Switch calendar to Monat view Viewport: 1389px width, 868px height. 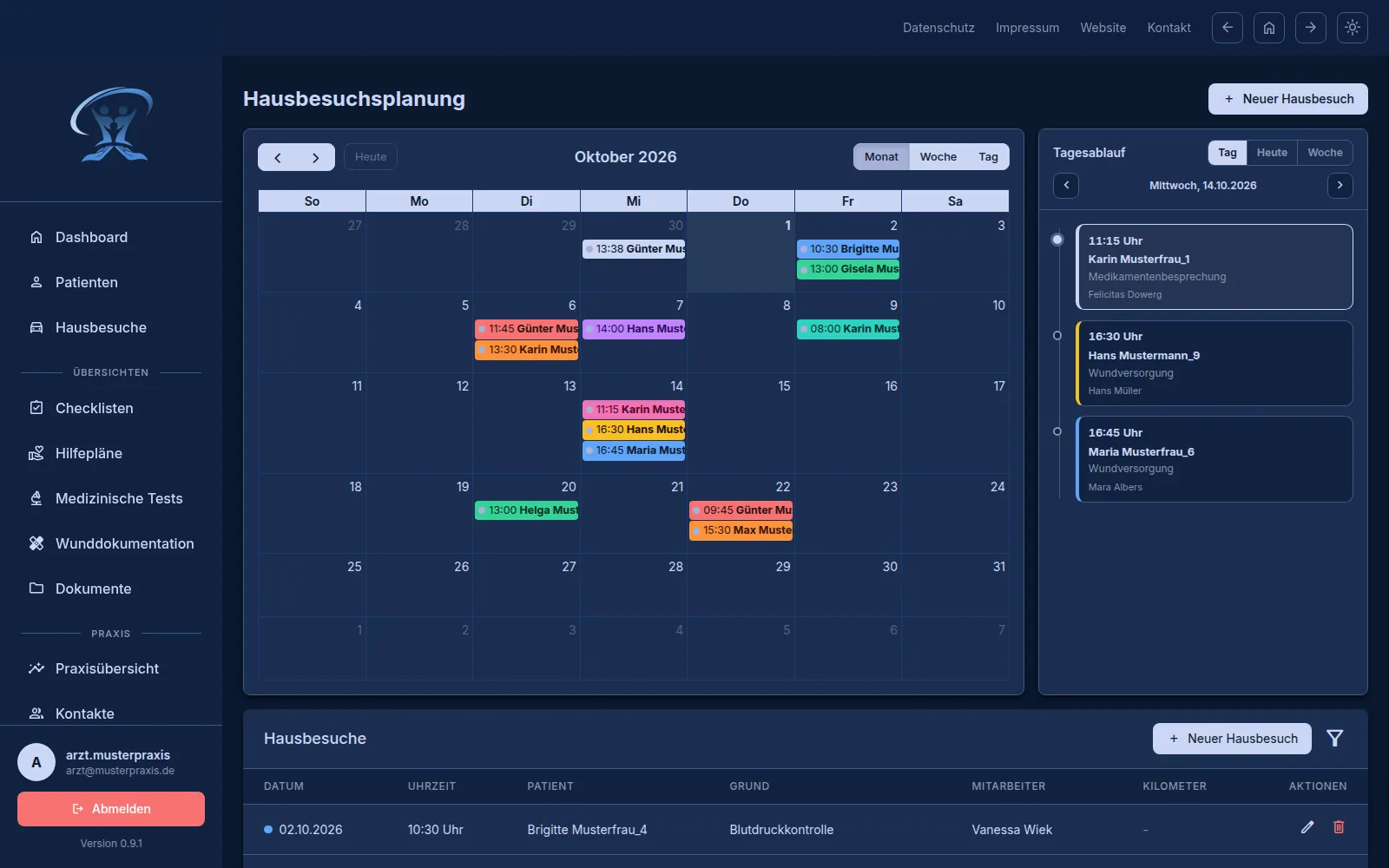pos(881,157)
